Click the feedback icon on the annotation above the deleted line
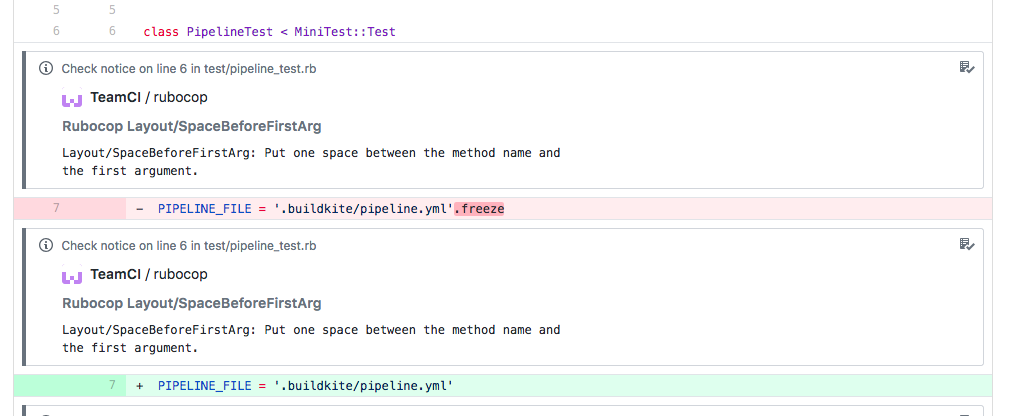The width and height of the screenshot is (1012, 416). [x=966, y=68]
